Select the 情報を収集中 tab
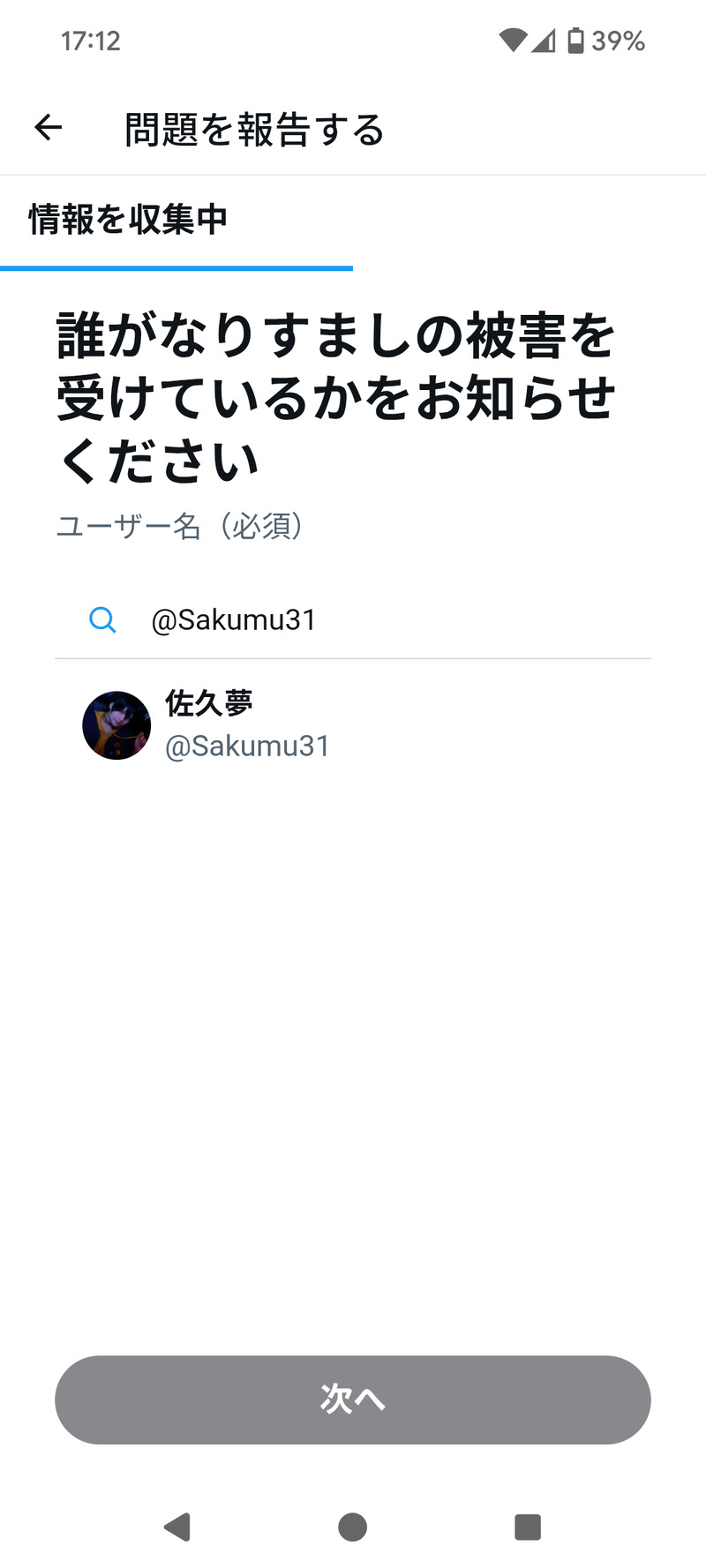706x1568 pixels. pyautogui.click(x=128, y=220)
